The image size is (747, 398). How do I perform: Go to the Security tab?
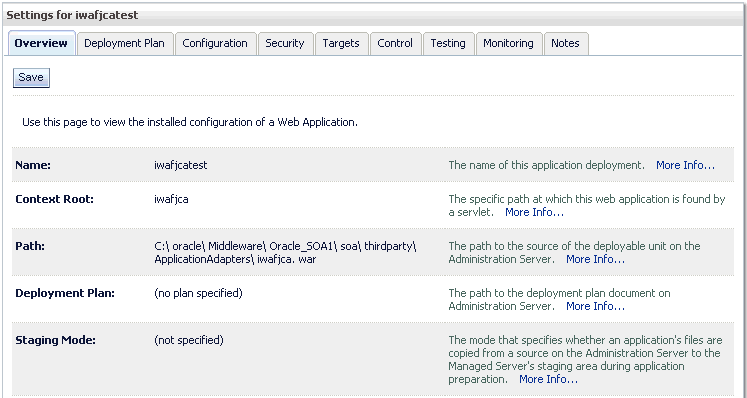(284, 43)
